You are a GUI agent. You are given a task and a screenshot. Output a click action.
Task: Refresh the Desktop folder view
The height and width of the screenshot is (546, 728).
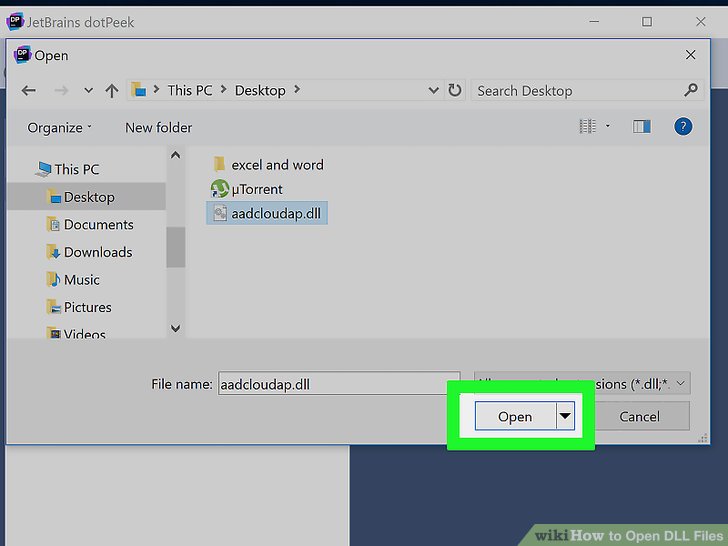click(455, 90)
